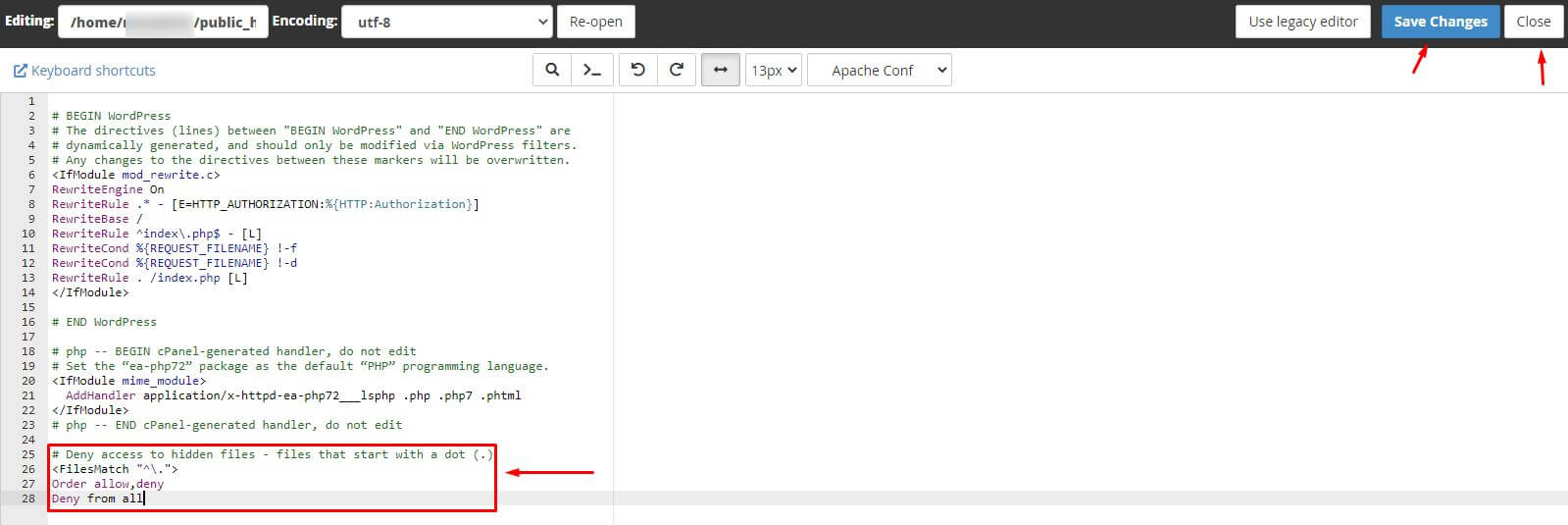Click line number 15 in gutter
The width and height of the screenshot is (1568, 525).
tap(27, 307)
